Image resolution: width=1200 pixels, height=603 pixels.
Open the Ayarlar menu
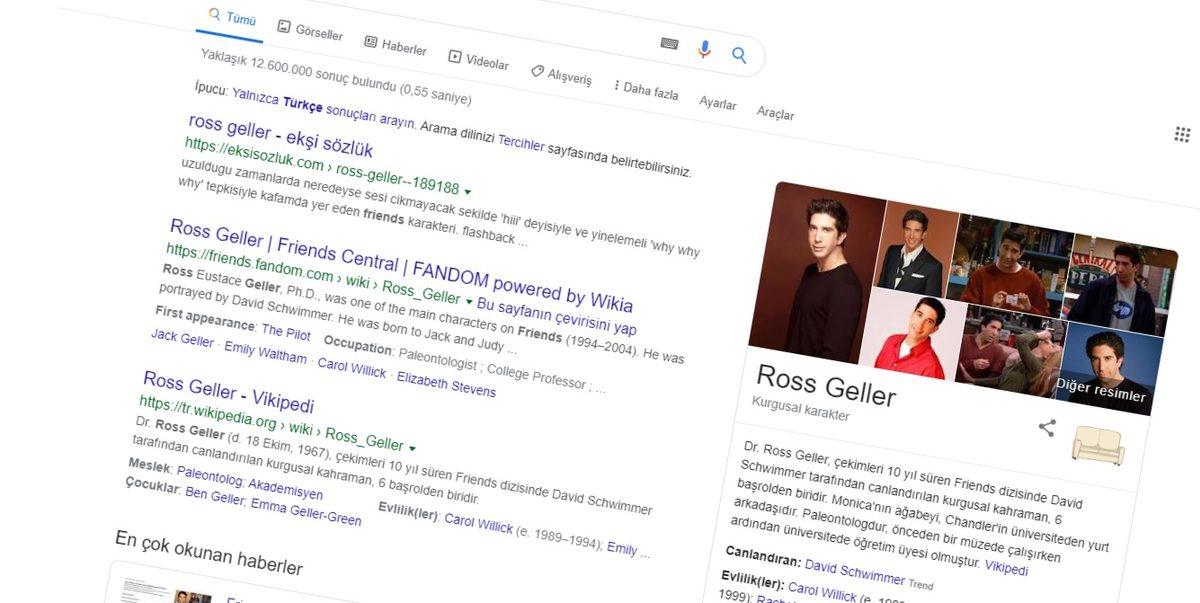(x=717, y=104)
